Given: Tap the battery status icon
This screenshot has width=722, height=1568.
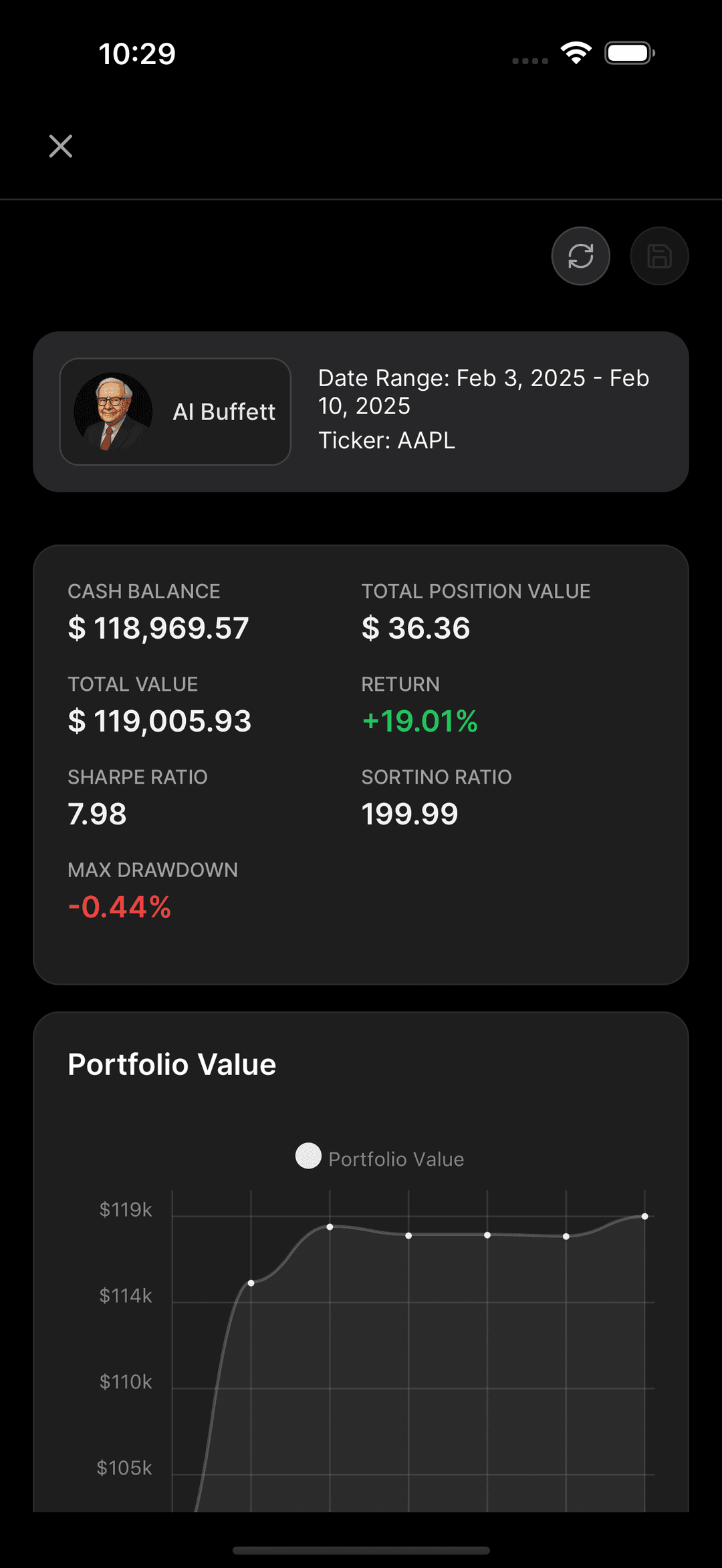Looking at the screenshot, I should [x=629, y=53].
